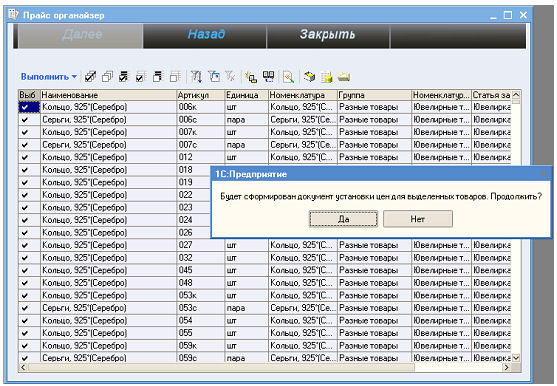Sort by the Артикул column header
This screenshot has width=557, height=386.
click(201, 95)
